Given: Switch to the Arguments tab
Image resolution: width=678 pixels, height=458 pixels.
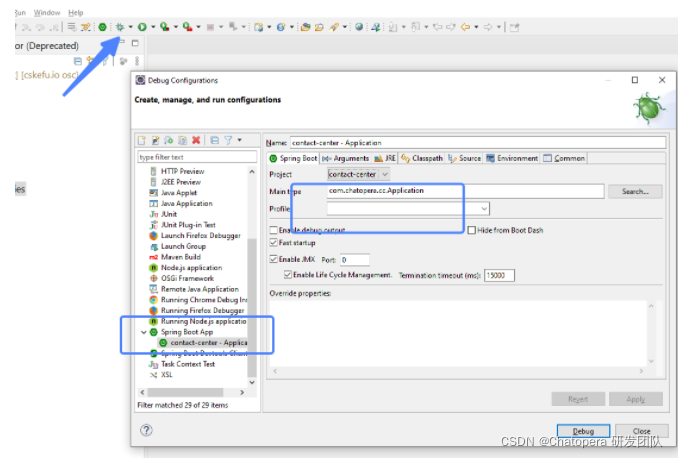Looking at the screenshot, I should (346, 158).
